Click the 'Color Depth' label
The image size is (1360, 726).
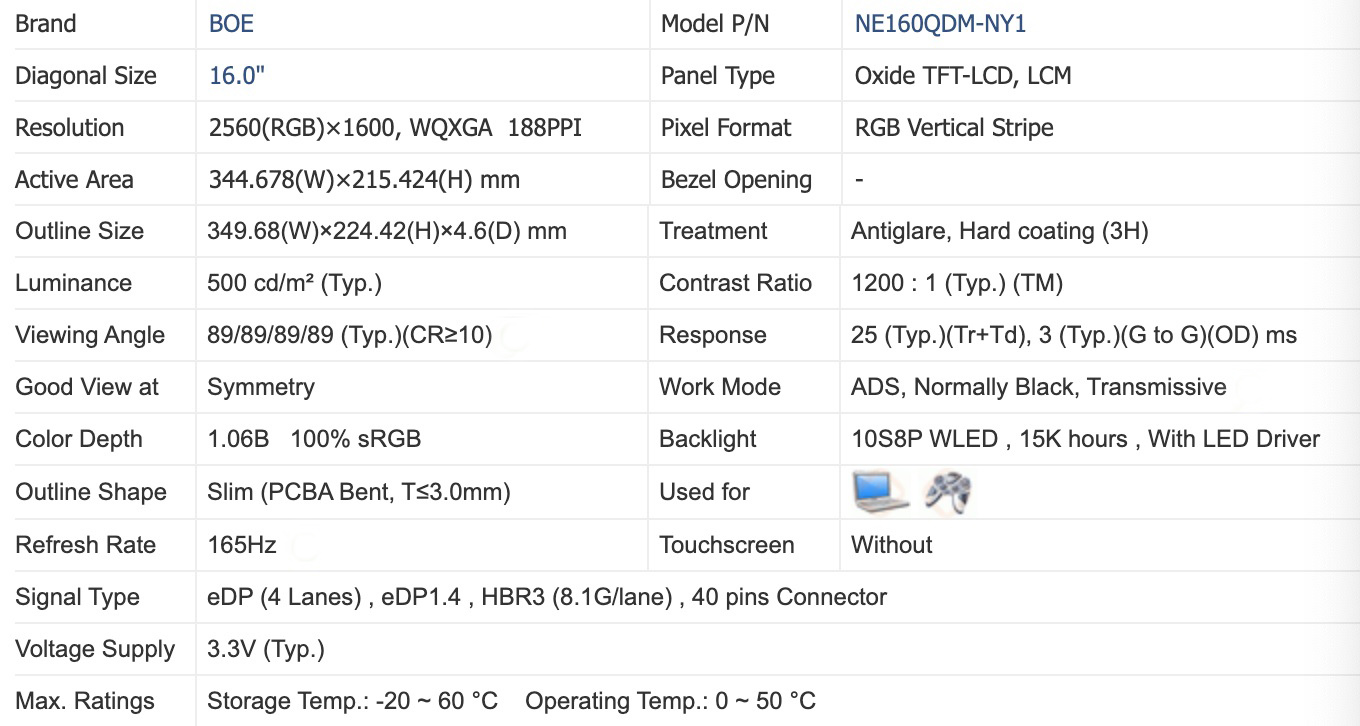[x=78, y=439]
